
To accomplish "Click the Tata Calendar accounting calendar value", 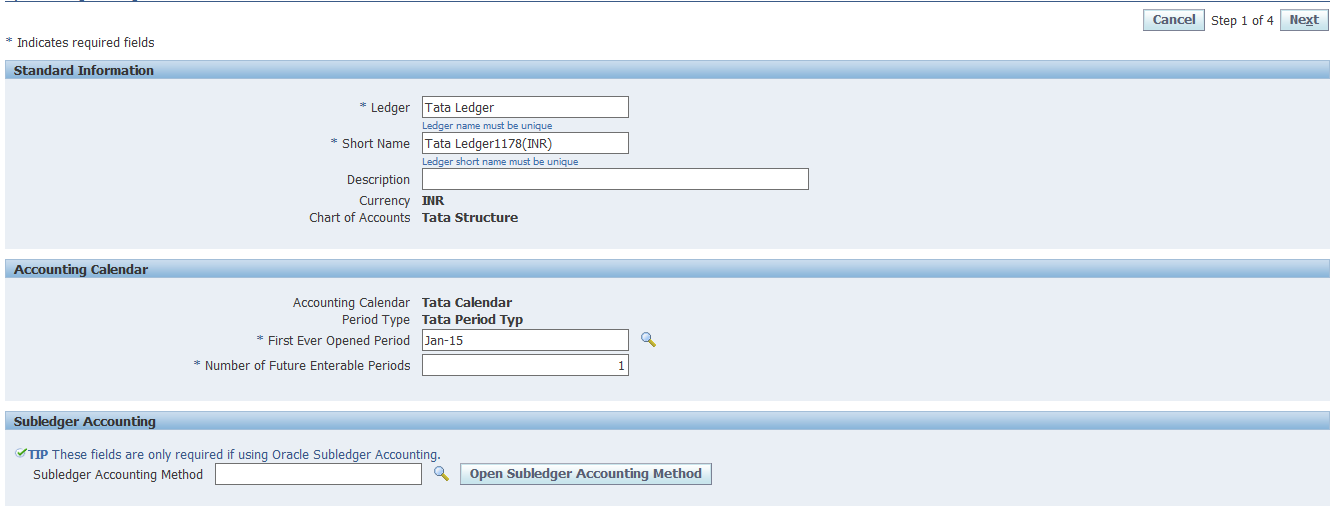I will 467,303.
